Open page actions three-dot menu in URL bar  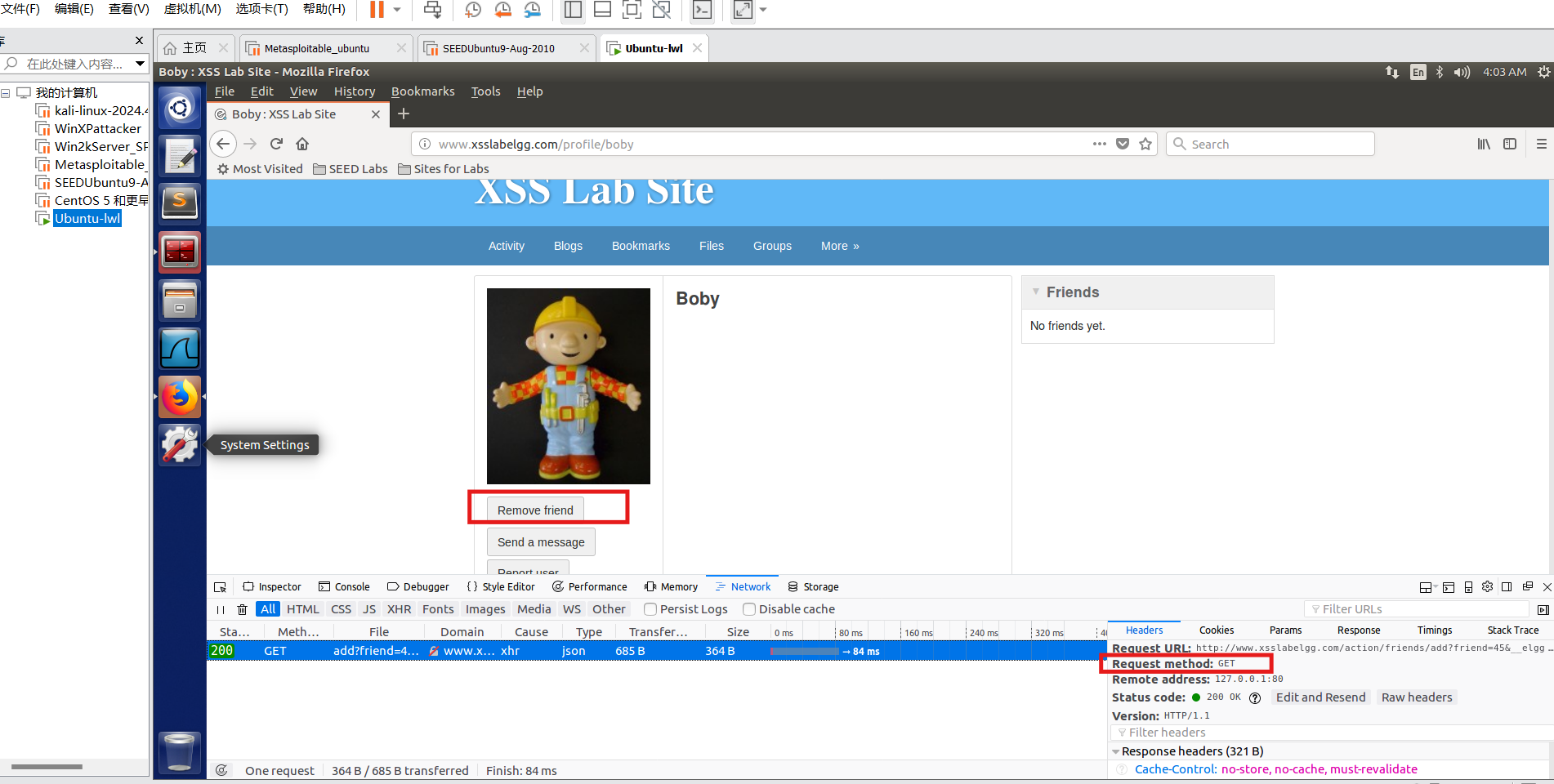click(x=1100, y=144)
